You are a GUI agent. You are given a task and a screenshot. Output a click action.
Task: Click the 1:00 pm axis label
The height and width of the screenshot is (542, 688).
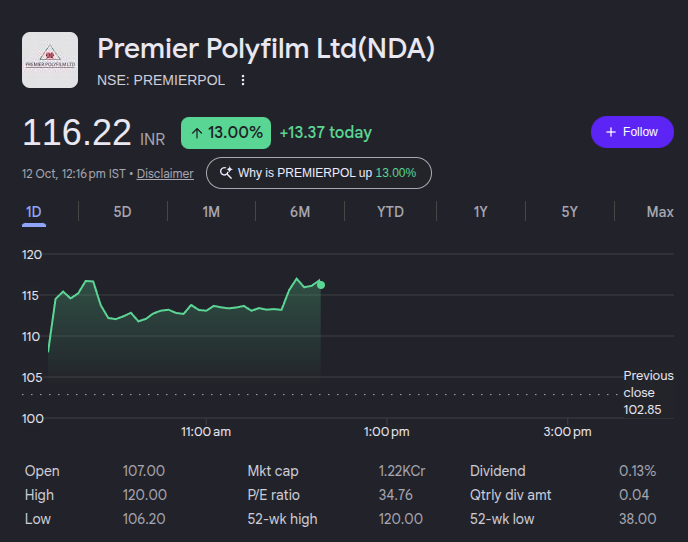coord(387,432)
